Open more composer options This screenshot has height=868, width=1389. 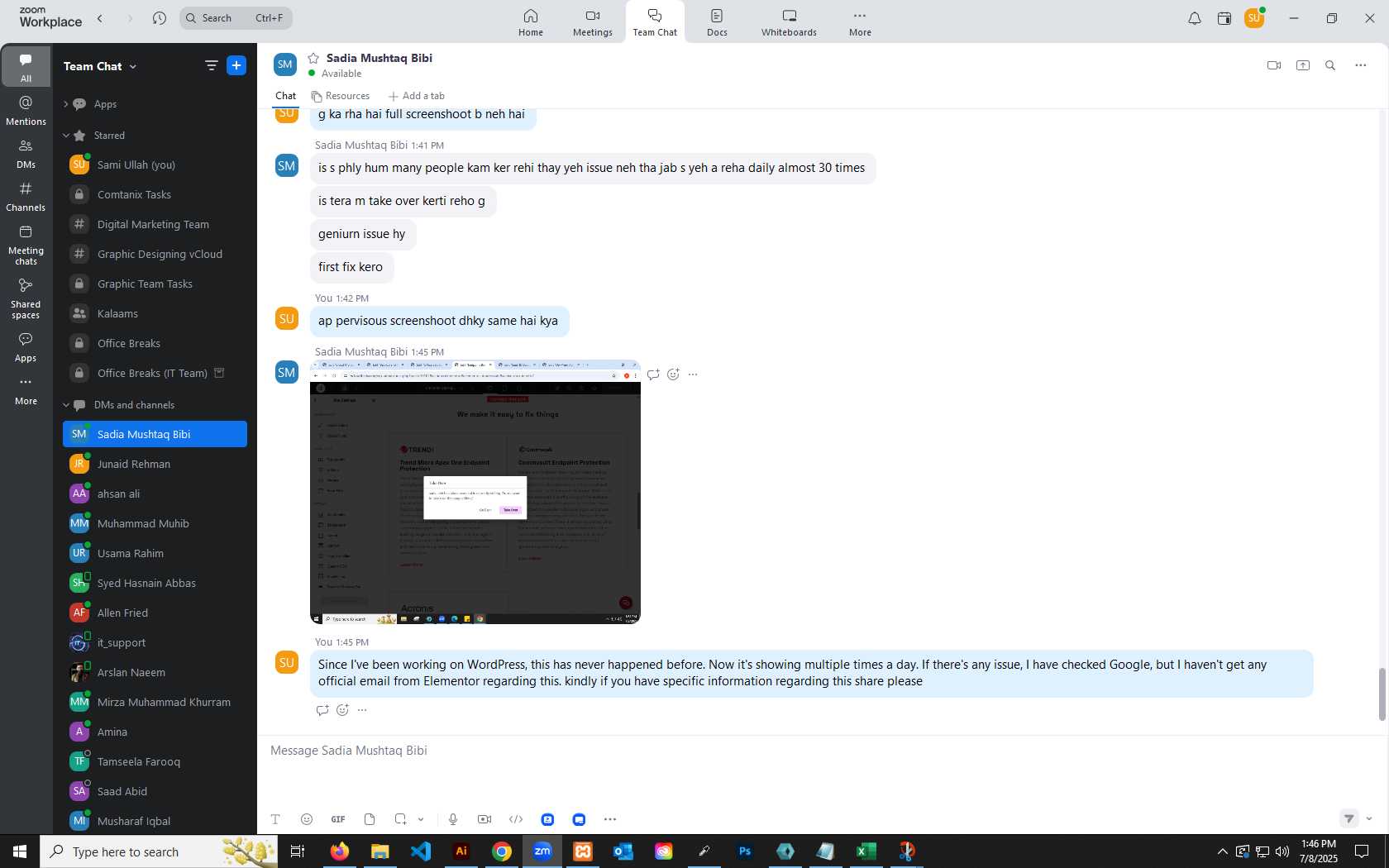point(610,819)
